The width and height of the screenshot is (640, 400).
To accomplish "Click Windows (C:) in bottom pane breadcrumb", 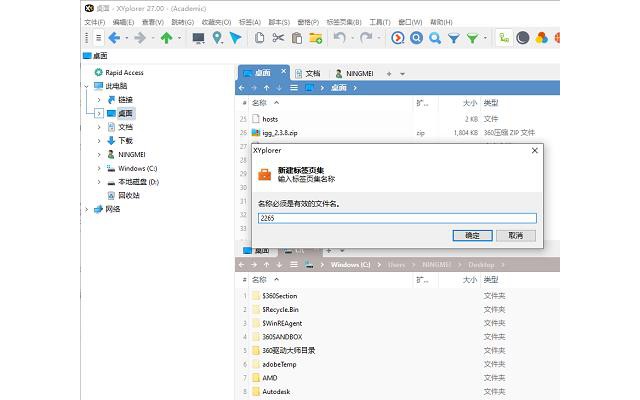I will (350, 265).
